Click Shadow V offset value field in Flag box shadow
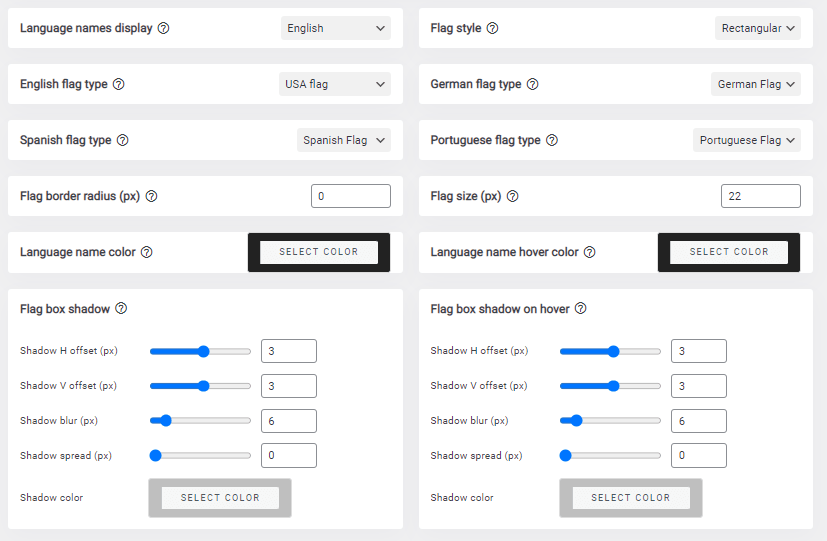This screenshot has width=827, height=541. tap(289, 386)
